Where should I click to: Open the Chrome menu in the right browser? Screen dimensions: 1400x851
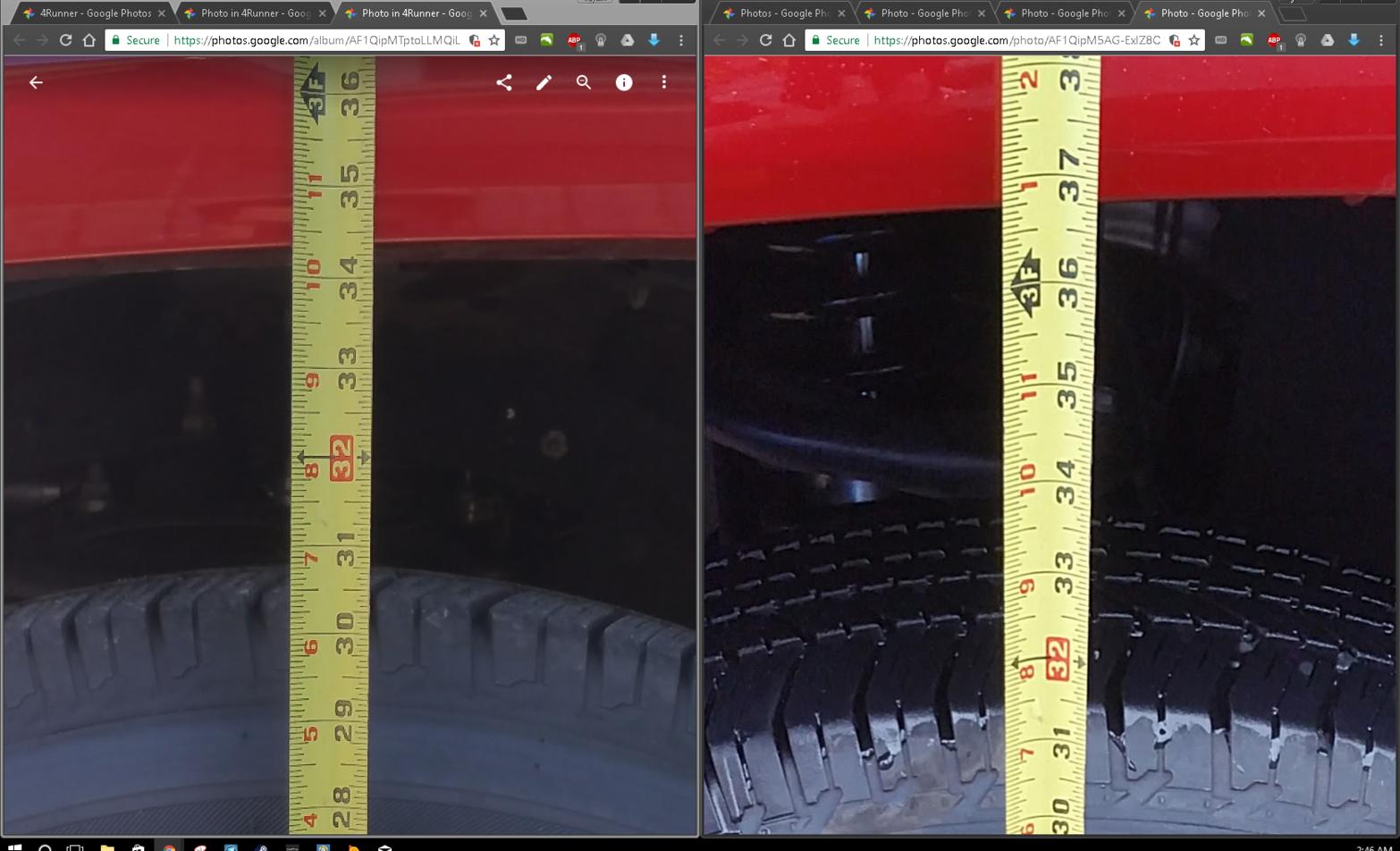[1381, 40]
